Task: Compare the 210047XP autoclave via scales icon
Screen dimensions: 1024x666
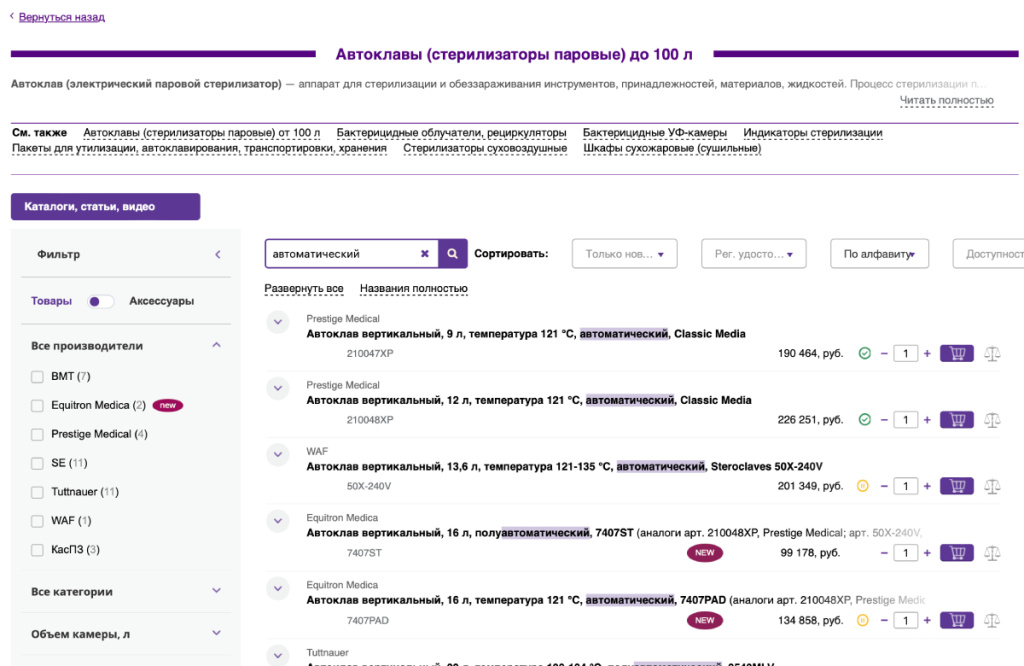Action: pos(992,354)
